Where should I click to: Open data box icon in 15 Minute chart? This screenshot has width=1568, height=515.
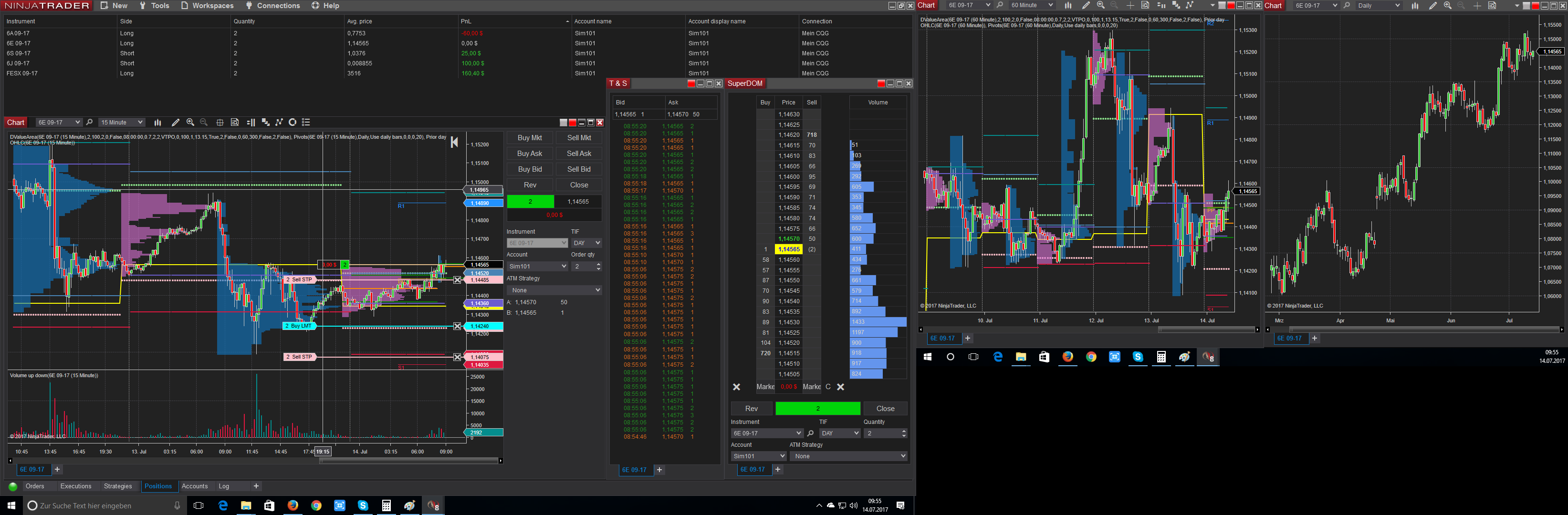[235, 122]
